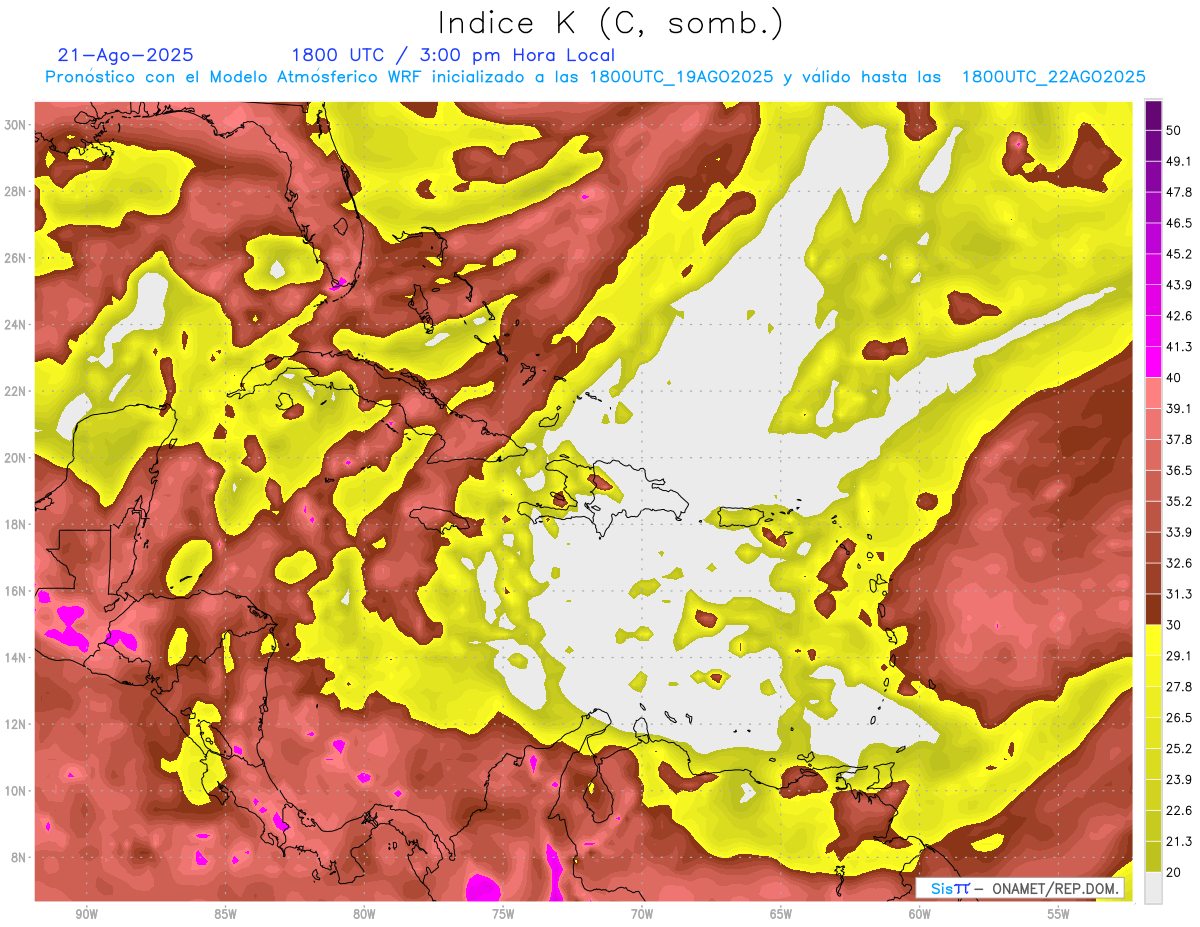Click the '35.2' color scale label

[x=1179, y=501]
